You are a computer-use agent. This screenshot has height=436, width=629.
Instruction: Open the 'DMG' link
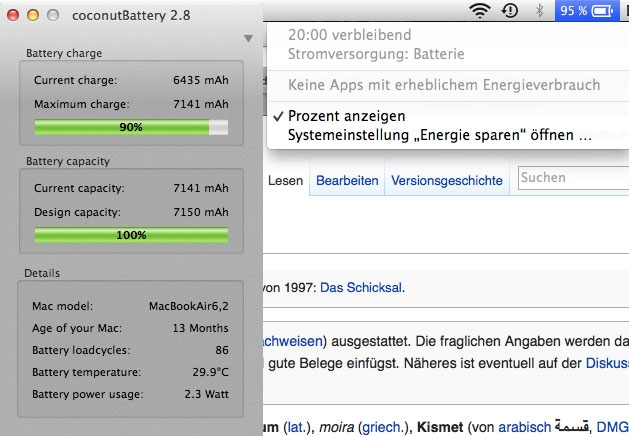pyautogui.click(x=613, y=427)
